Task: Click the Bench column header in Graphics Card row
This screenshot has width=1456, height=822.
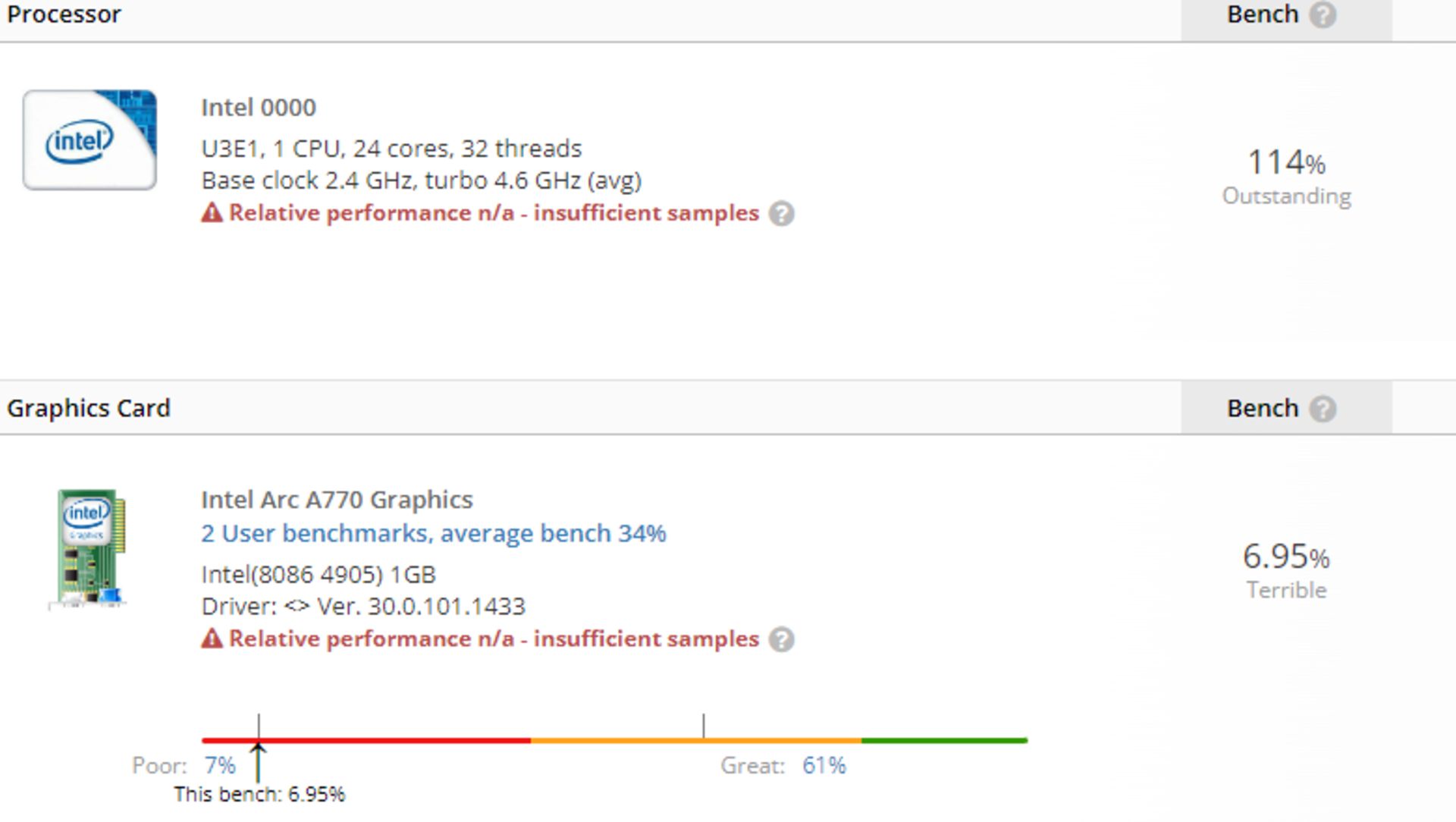Action: click(1263, 409)
